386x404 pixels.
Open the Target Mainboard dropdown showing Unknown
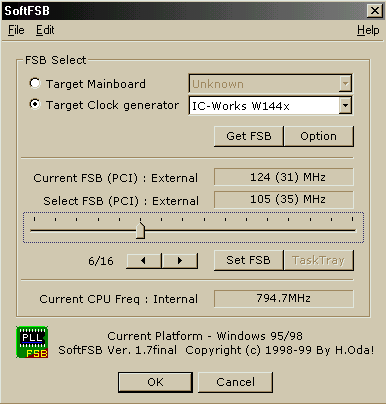click(x=270, y=83)
